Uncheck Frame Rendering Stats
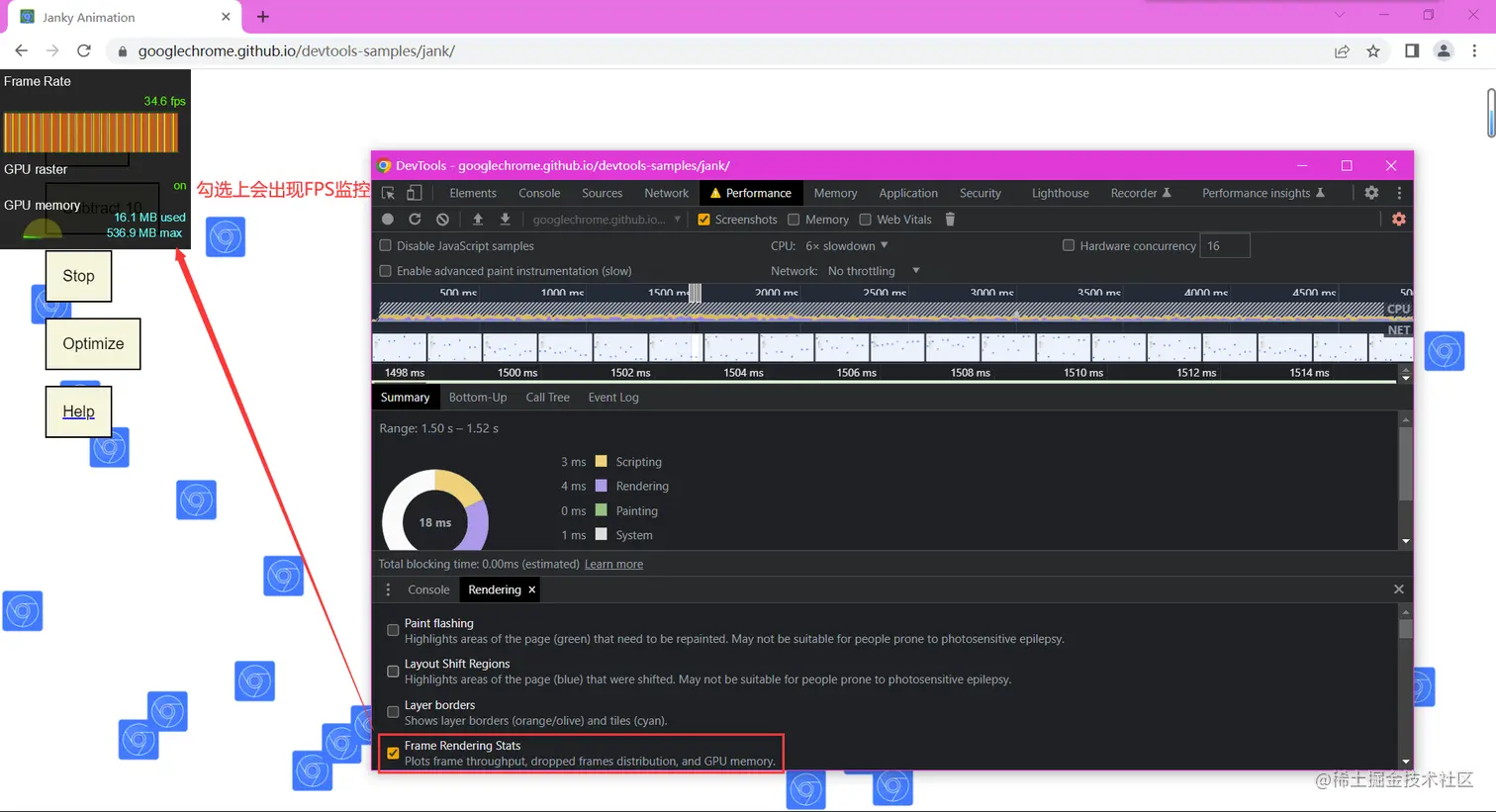Viewport: 1496px width, 812px height. point(393,754)
